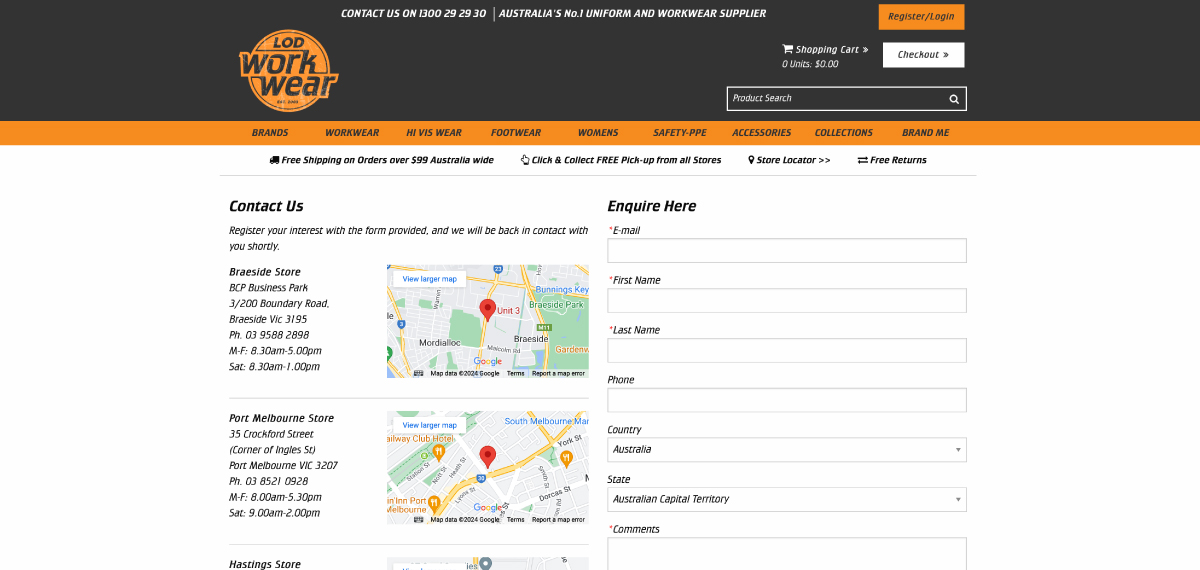Click phone number 03 9588 2898

(x=276, y=335)
